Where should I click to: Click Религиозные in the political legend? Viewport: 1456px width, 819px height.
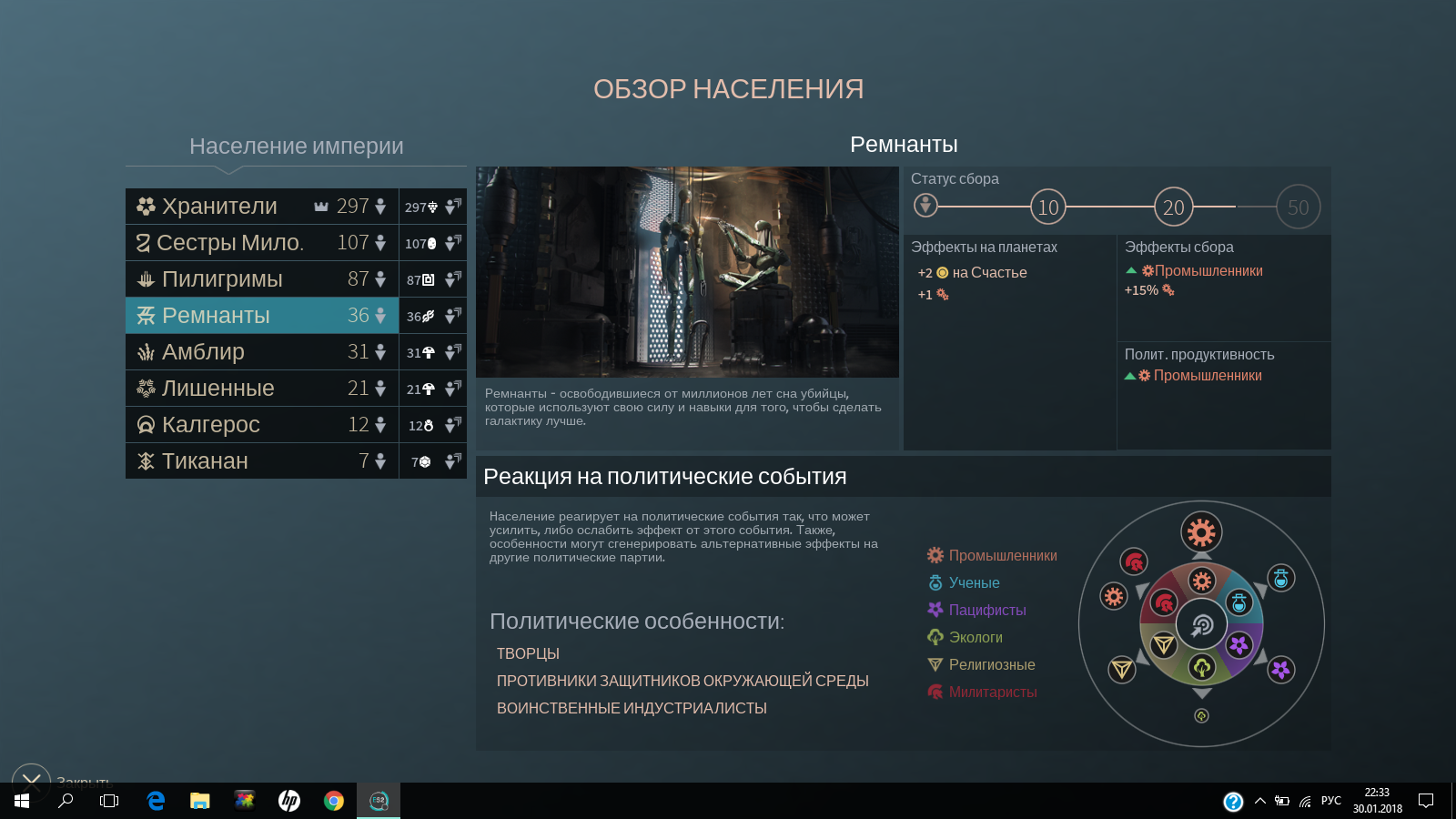(x=981, y=664)
